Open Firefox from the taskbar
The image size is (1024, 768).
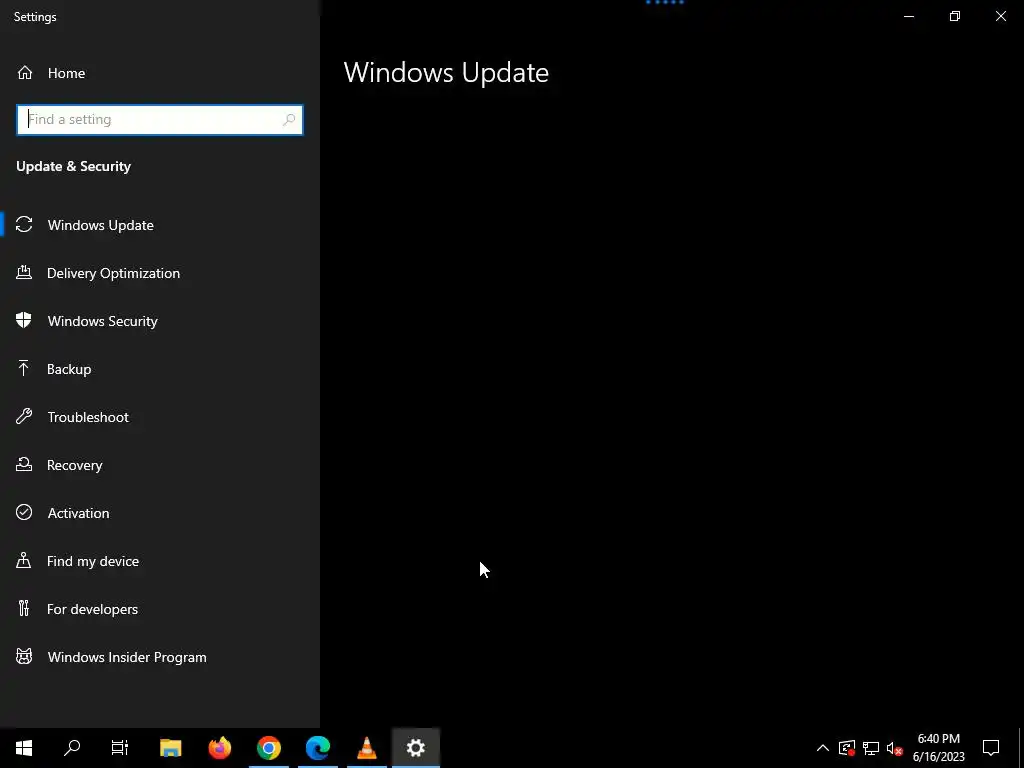click(x=219, y=748)
